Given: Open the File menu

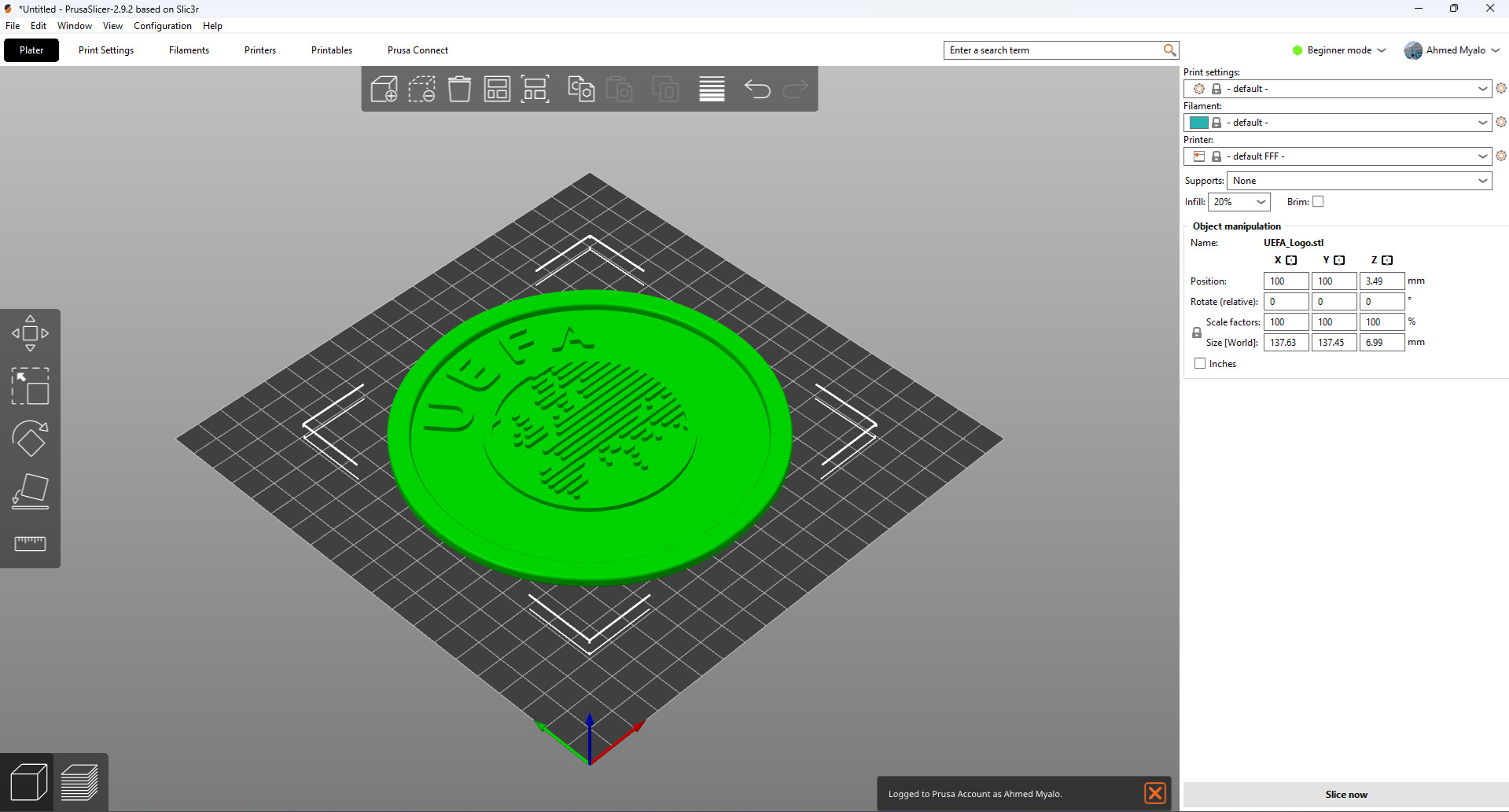Looking at the screenshot, I should 13,26.
